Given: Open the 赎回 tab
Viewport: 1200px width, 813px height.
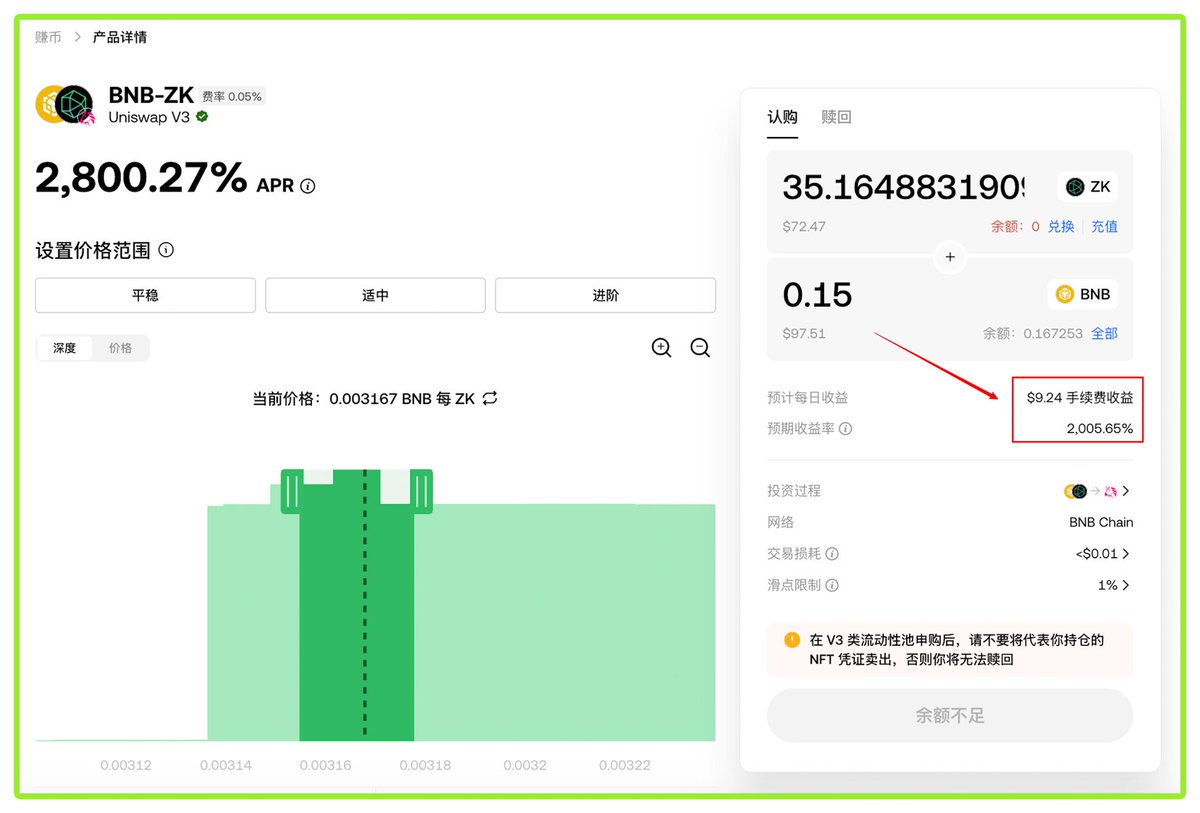Looking at the screenshot, I should pyautogui.click(x=836, y=117).
